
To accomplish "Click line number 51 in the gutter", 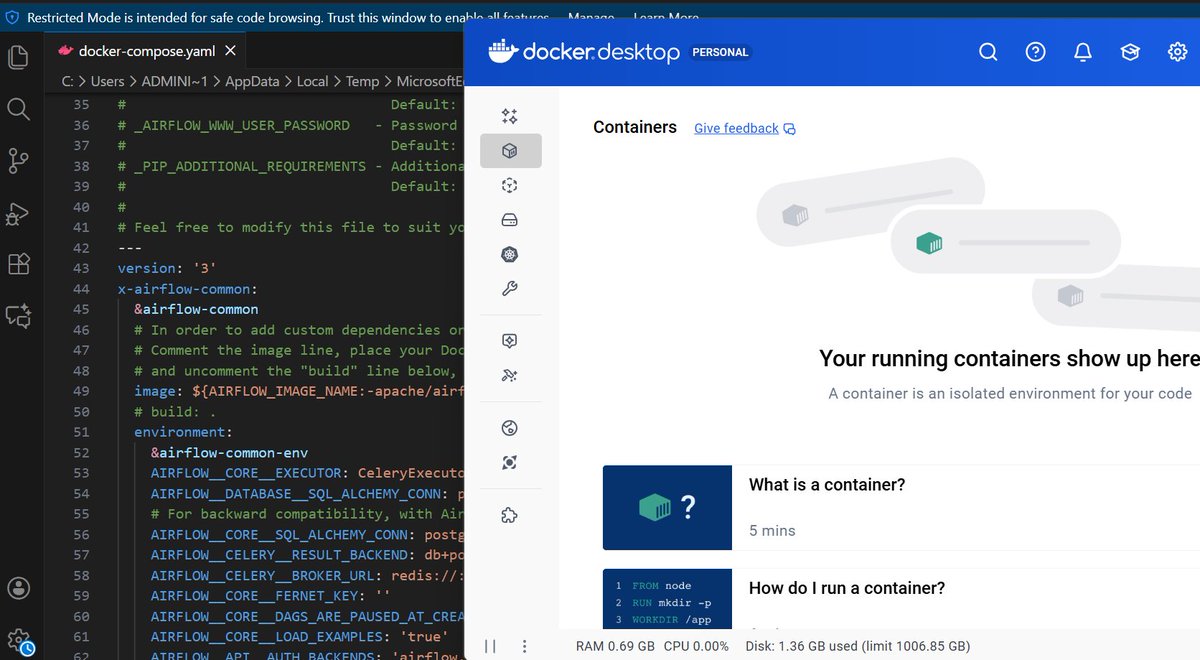I will pos(81,432).
